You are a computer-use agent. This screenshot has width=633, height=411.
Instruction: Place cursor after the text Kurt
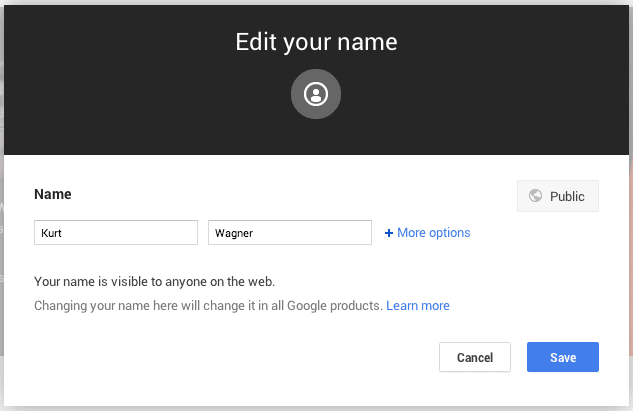point(63,233)
